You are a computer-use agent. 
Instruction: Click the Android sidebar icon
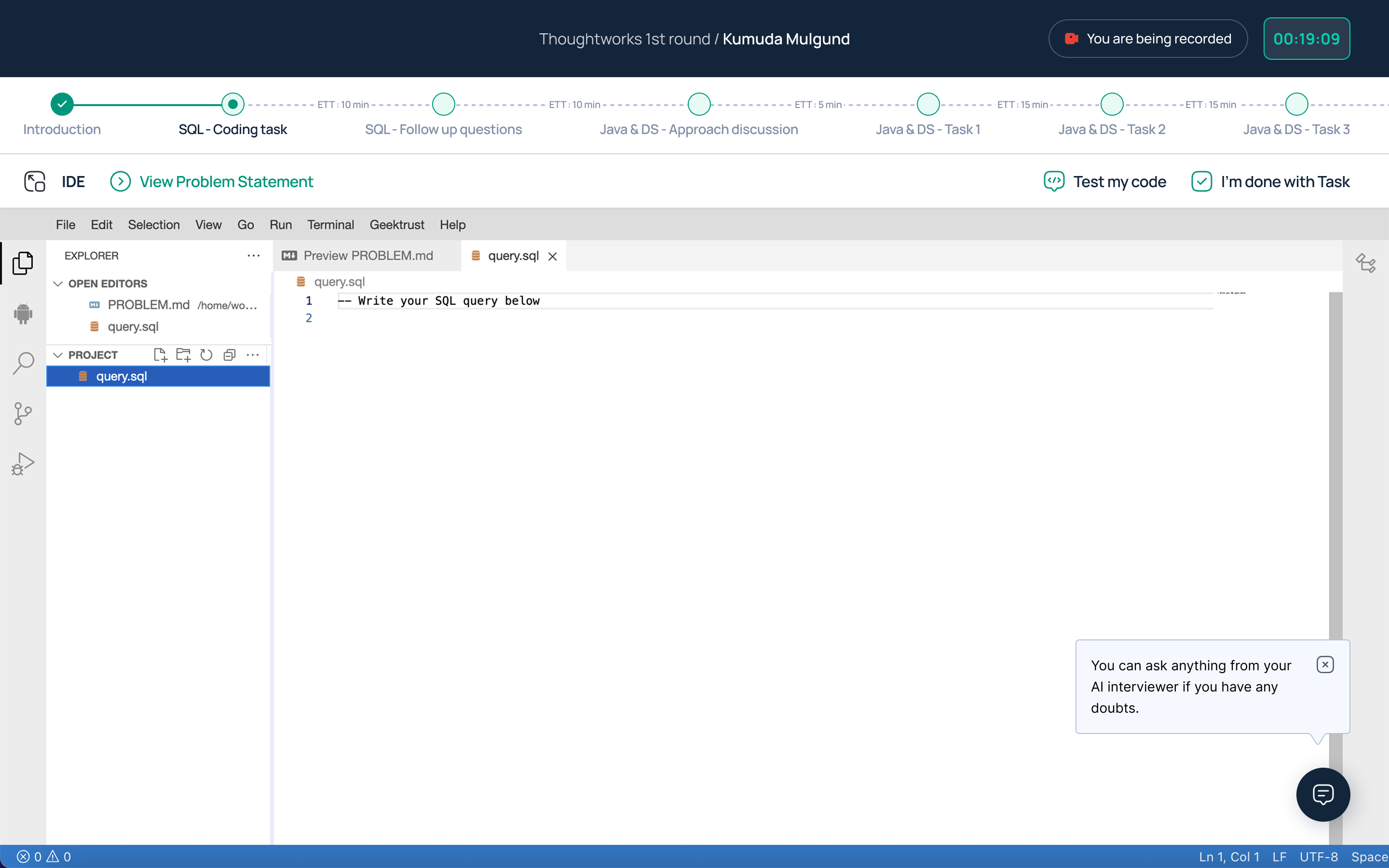[x=23, y=313]
